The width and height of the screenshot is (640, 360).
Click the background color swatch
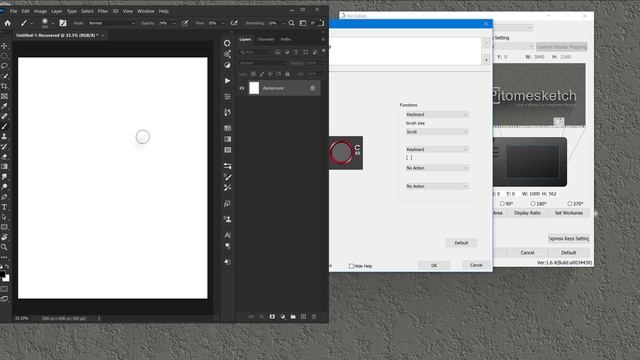(7, 279)
